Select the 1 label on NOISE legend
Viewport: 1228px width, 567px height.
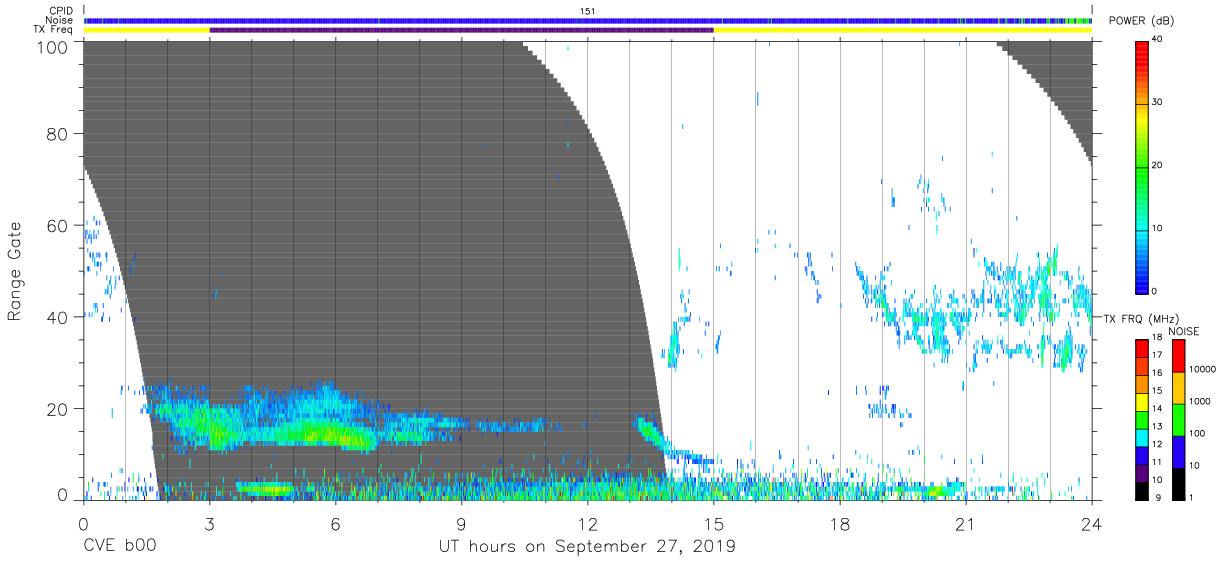point(1191,497)
